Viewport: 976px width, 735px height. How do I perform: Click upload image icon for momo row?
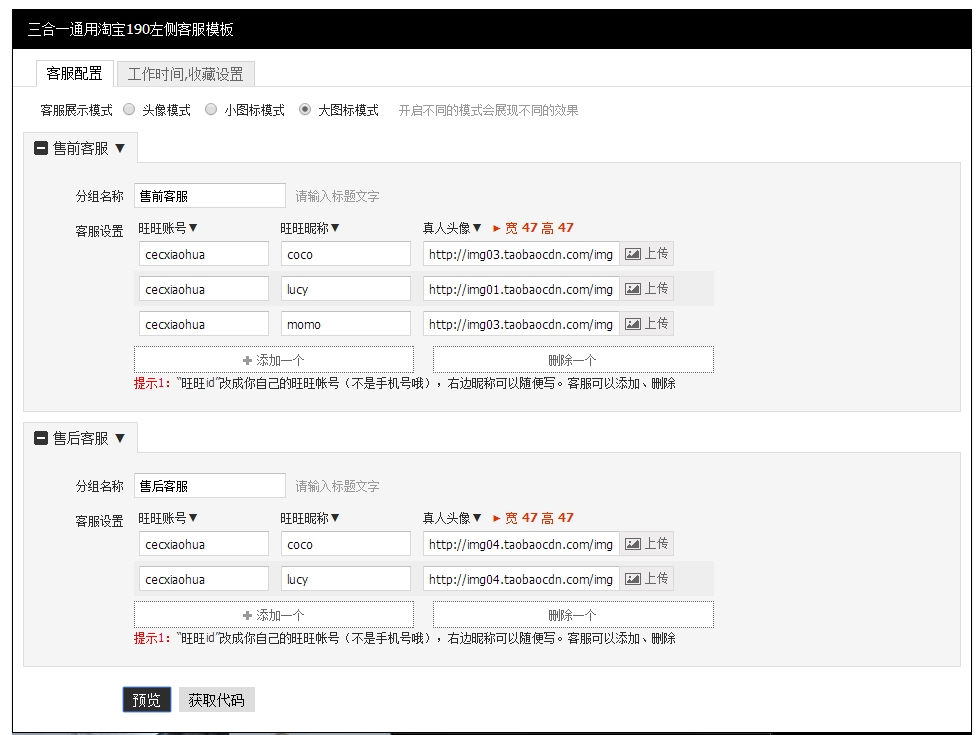coord(633,324)
